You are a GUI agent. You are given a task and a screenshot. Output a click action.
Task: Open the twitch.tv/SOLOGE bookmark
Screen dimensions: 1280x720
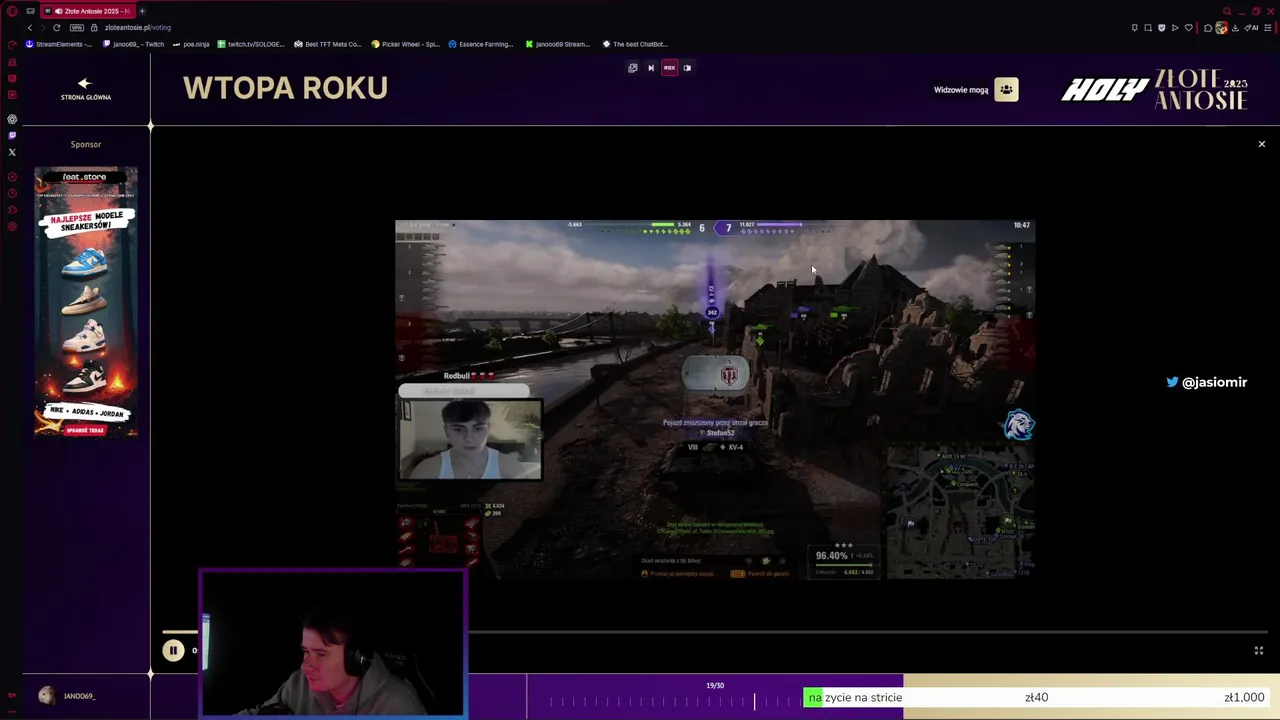click(x=251, y=44)
